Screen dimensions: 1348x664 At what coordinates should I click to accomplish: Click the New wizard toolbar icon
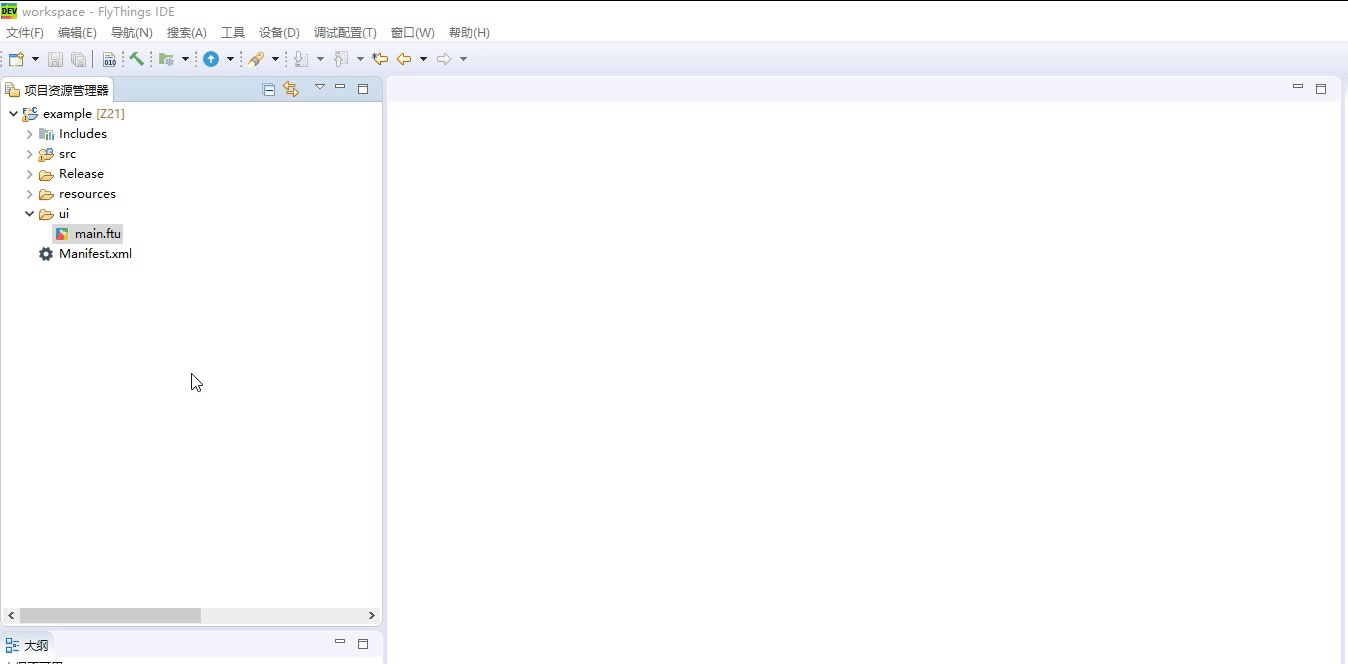pos(16,59)
